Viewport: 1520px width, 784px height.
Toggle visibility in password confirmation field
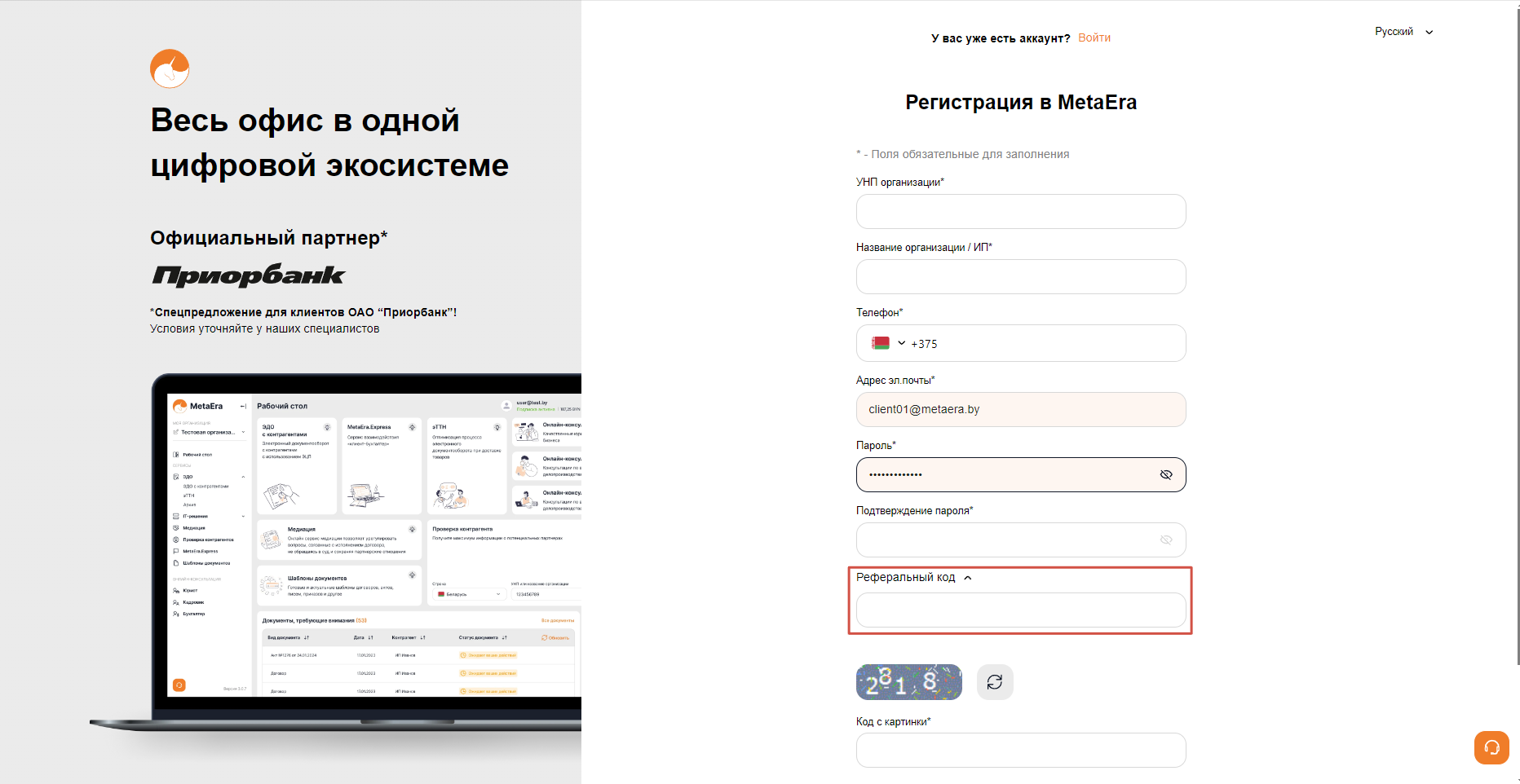(1166, 540)
